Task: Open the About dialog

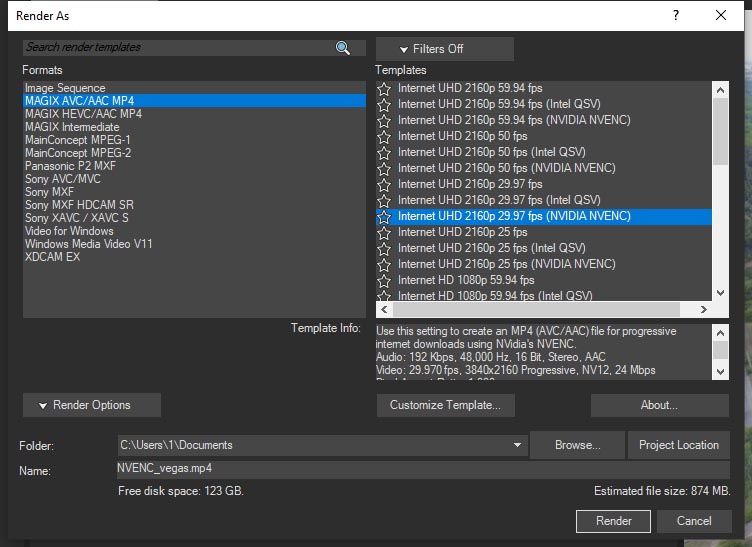Action: (x=659, y=405)
